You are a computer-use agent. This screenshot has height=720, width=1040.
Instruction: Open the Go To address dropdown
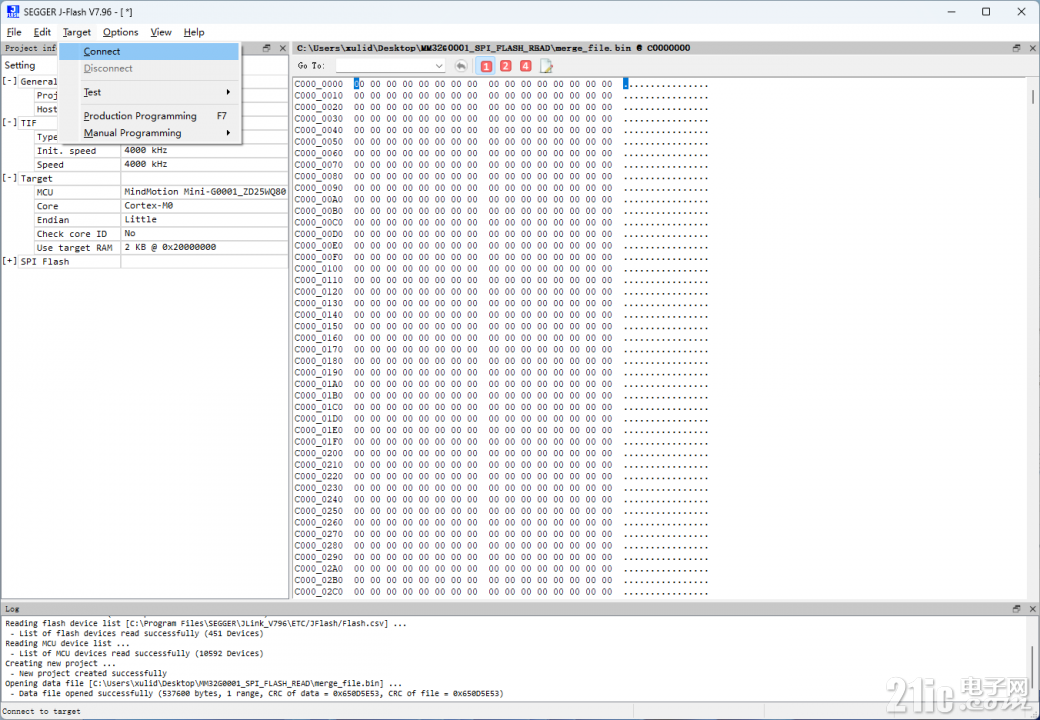point(438,66)
